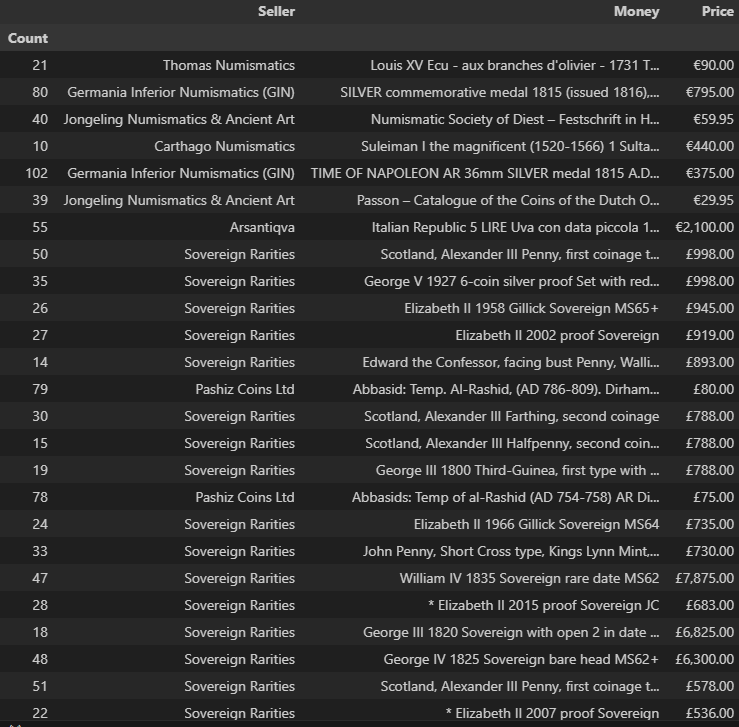739x727 pixels.
Task: Click the £730.00 price cell
Action: [x=709, y=551]
